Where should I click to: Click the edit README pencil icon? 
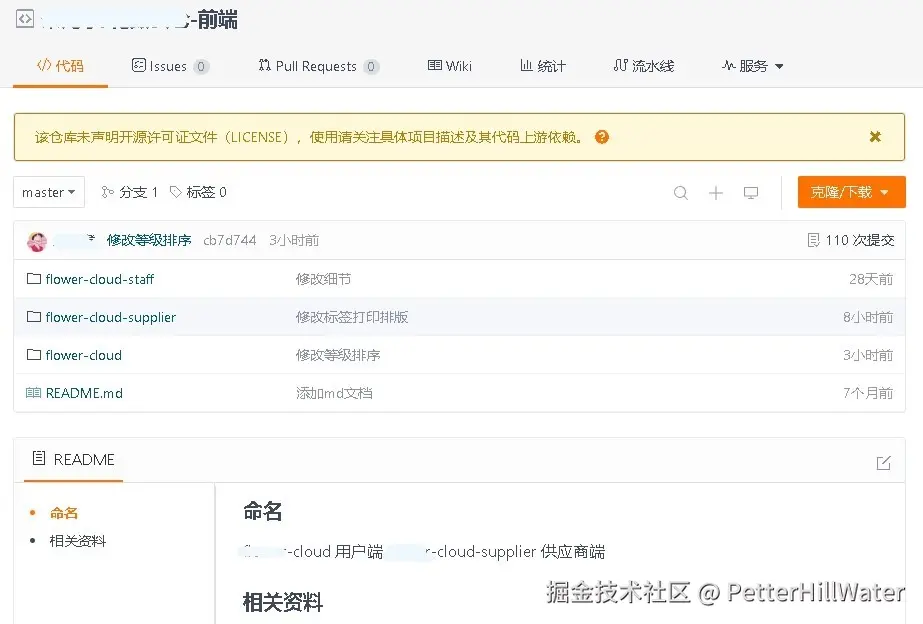pyautogui.click(x=884, y=463)
